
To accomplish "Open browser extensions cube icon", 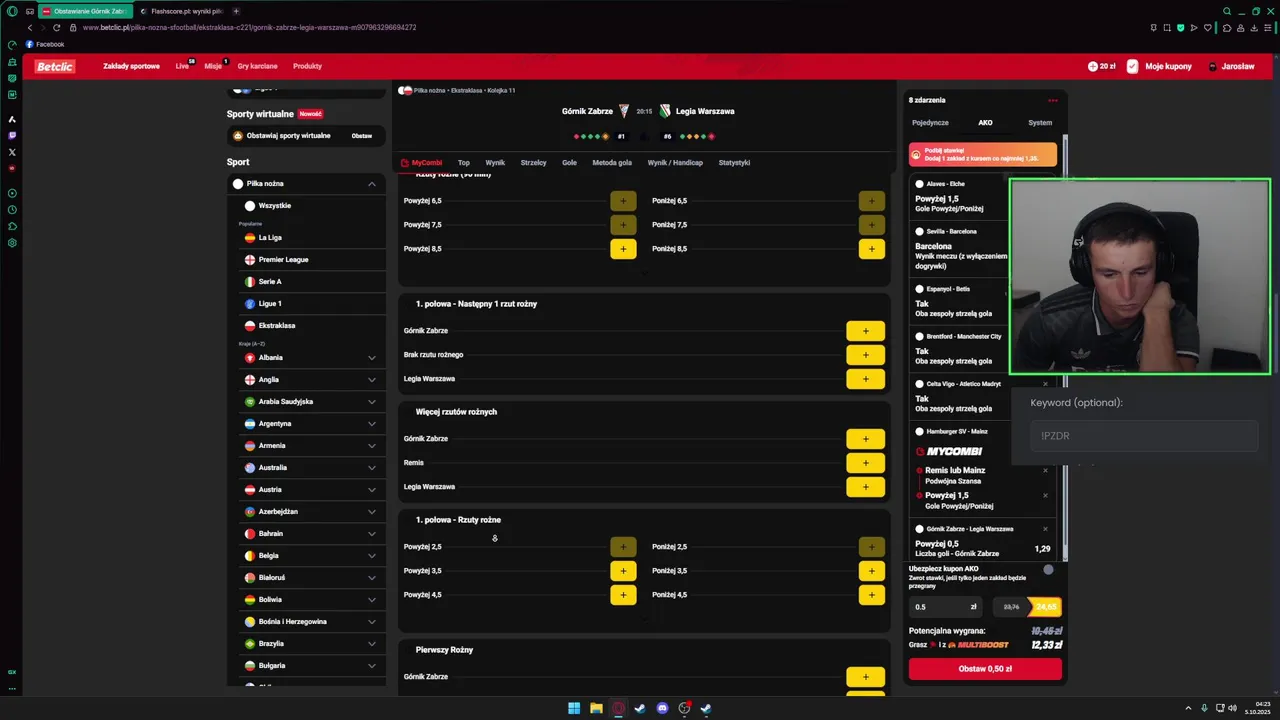I will [1227, 28].
